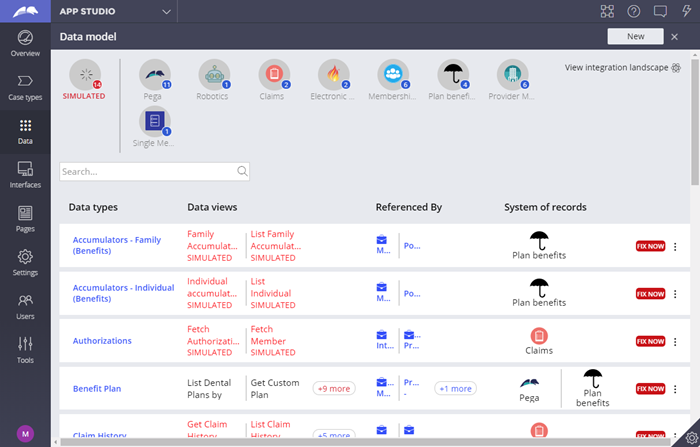Open Get Custom Plan data view

[x=275, y=389]
